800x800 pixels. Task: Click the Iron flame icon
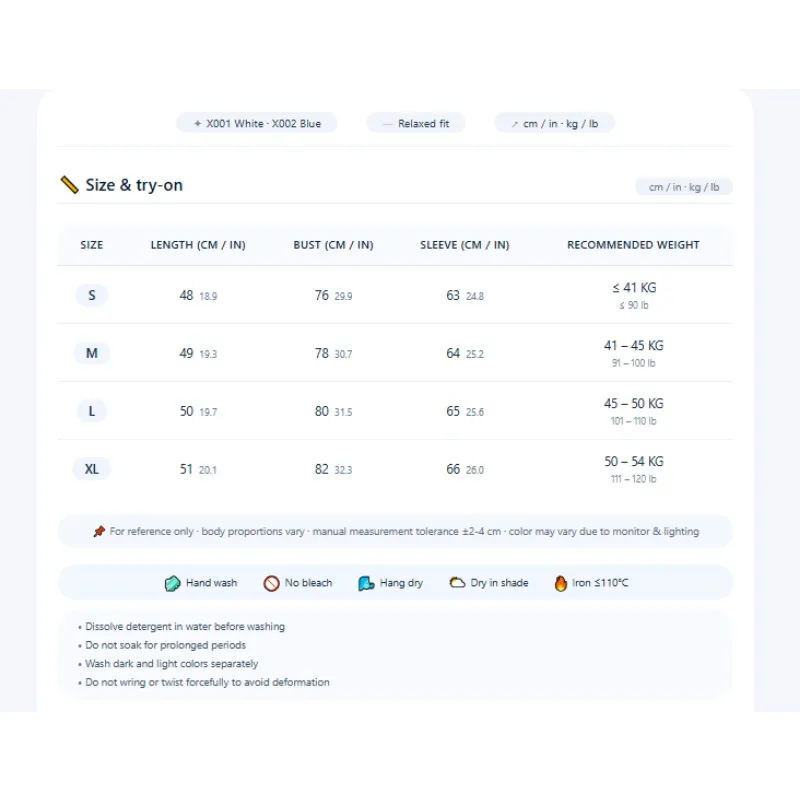point(560,583)
